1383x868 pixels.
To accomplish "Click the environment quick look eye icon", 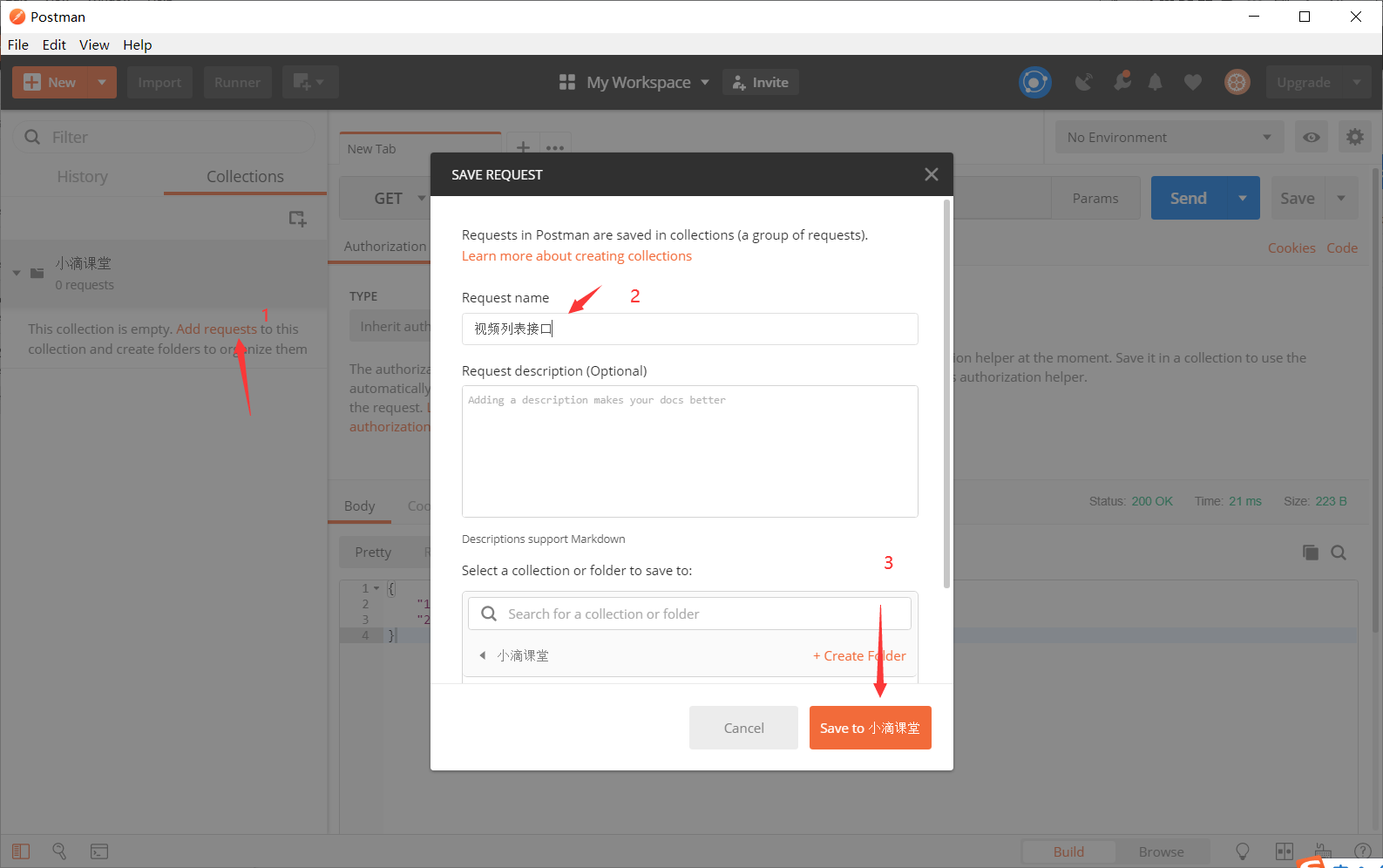I will (1311, 137).
